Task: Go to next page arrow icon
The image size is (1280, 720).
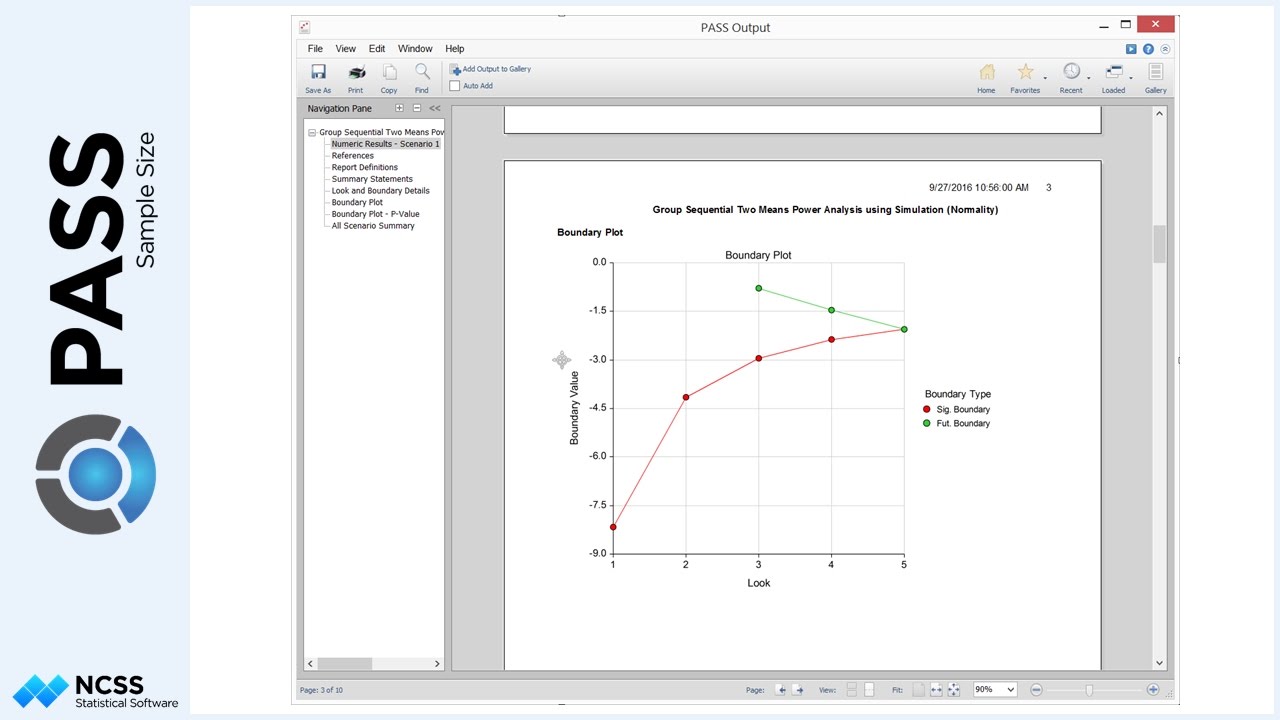Action: [x=798, y=690]
